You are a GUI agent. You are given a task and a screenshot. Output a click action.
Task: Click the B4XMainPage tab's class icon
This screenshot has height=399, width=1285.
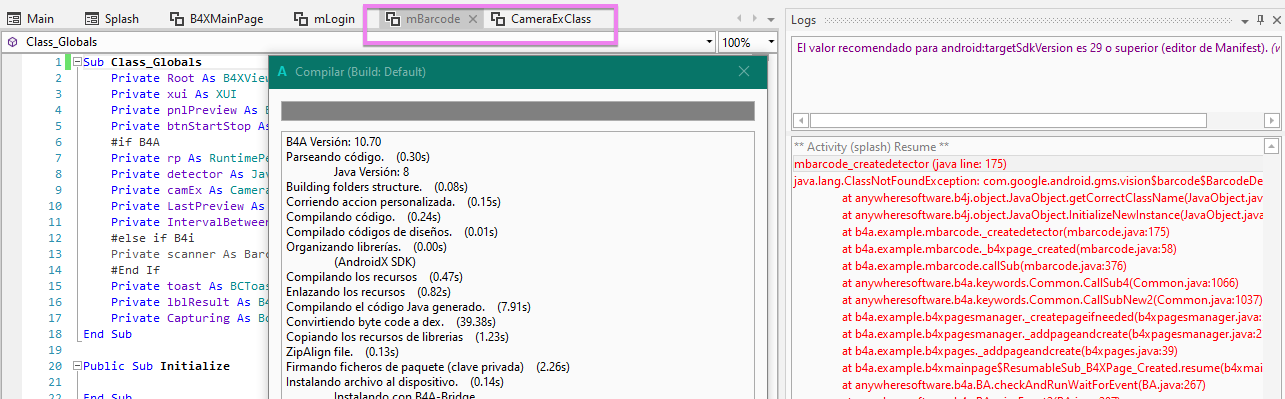177,18
